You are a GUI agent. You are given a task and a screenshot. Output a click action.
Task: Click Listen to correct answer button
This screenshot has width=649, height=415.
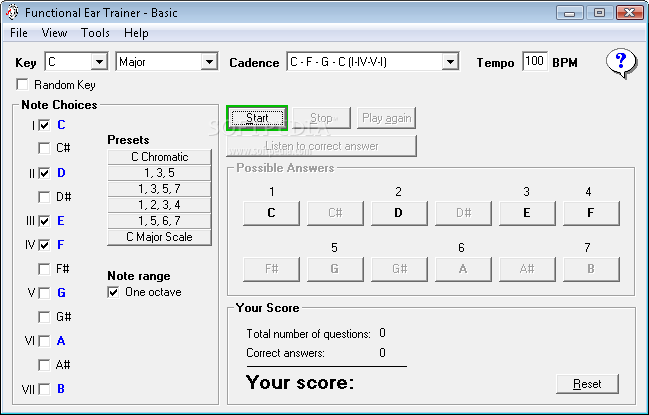322,146
